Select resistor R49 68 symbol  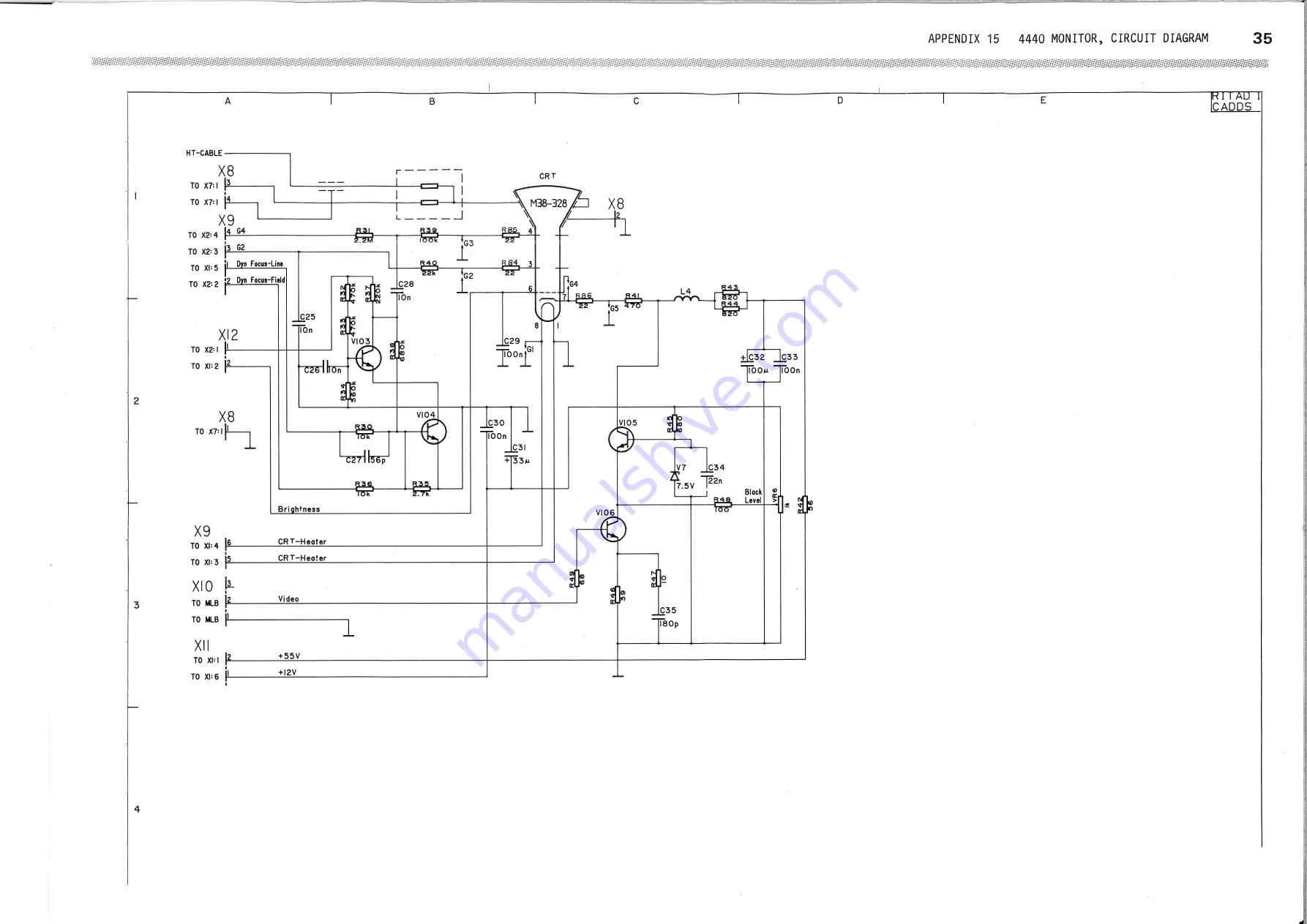tap(577, 579)
